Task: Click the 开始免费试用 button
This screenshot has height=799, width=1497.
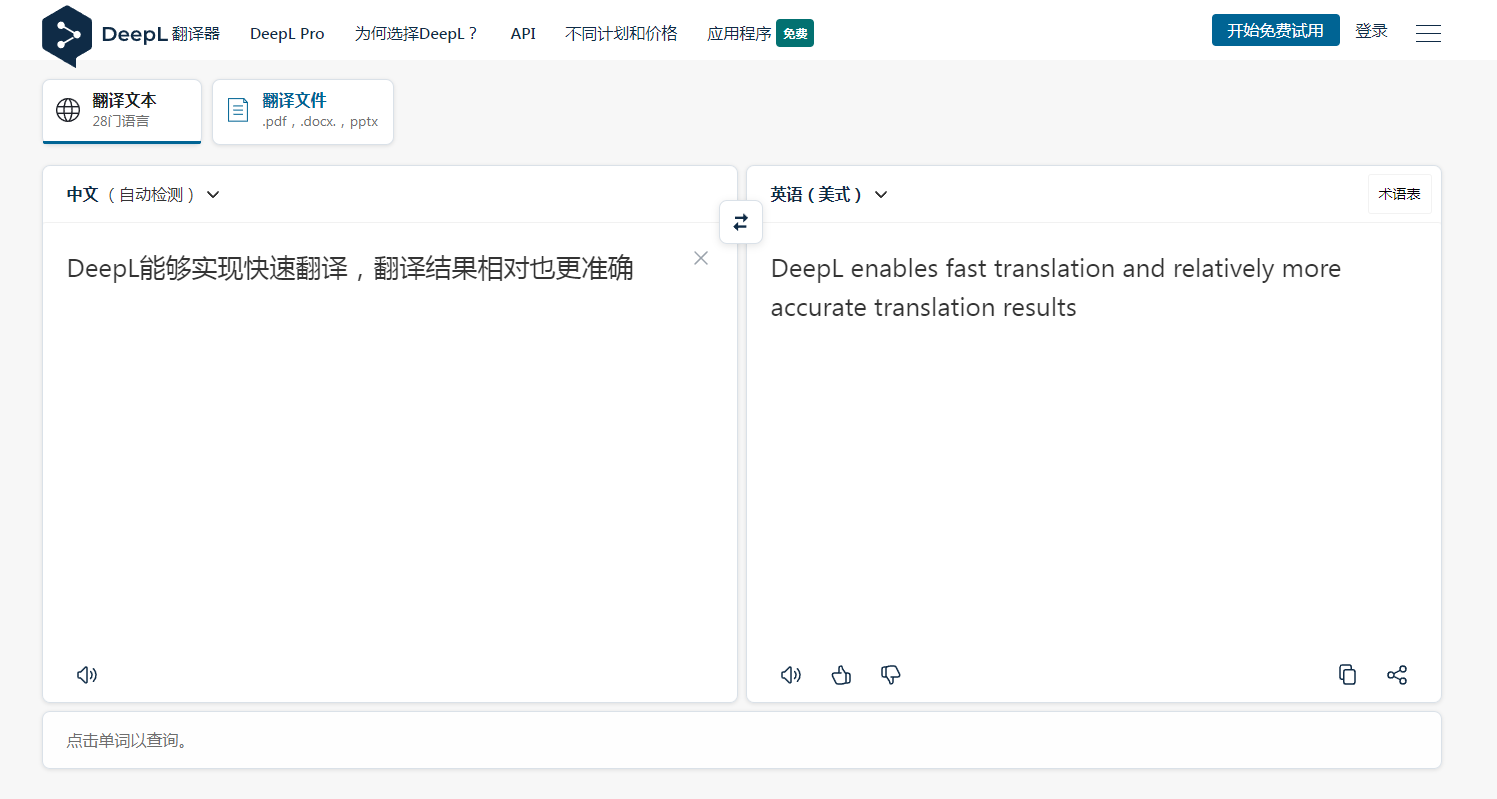Action: (x=1275, y=30)
